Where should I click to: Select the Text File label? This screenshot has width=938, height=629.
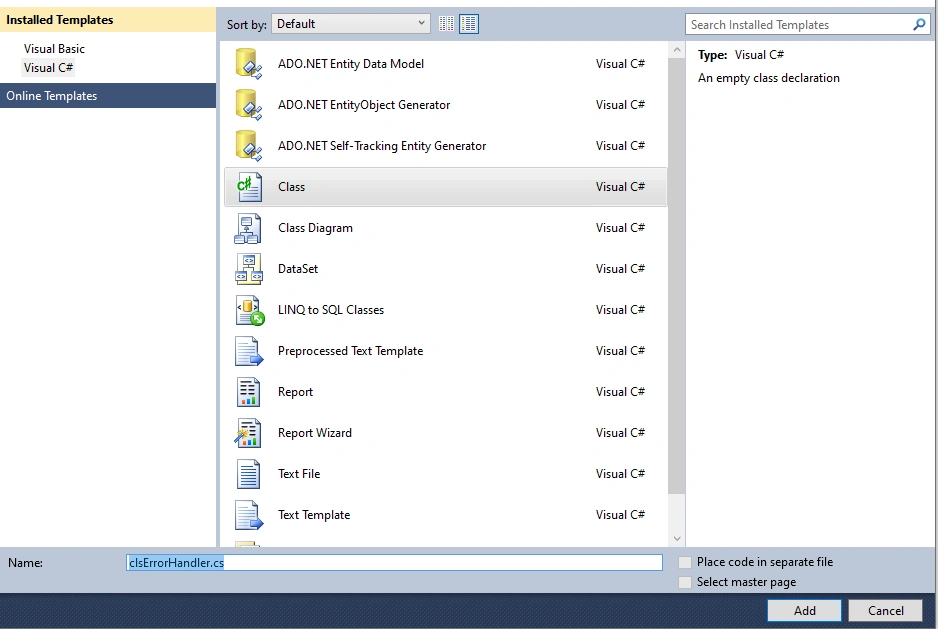coord(299,474)
